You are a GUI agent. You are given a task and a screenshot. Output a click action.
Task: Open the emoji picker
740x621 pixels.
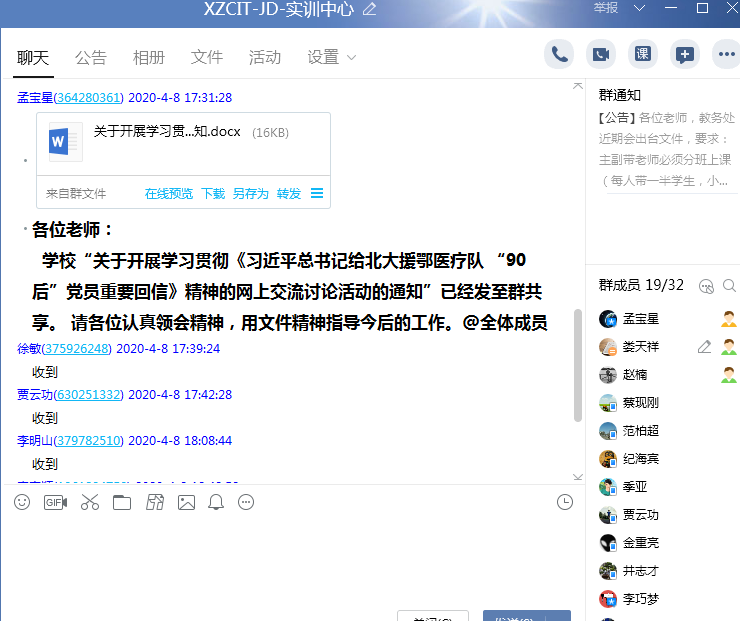pos(22,502)
